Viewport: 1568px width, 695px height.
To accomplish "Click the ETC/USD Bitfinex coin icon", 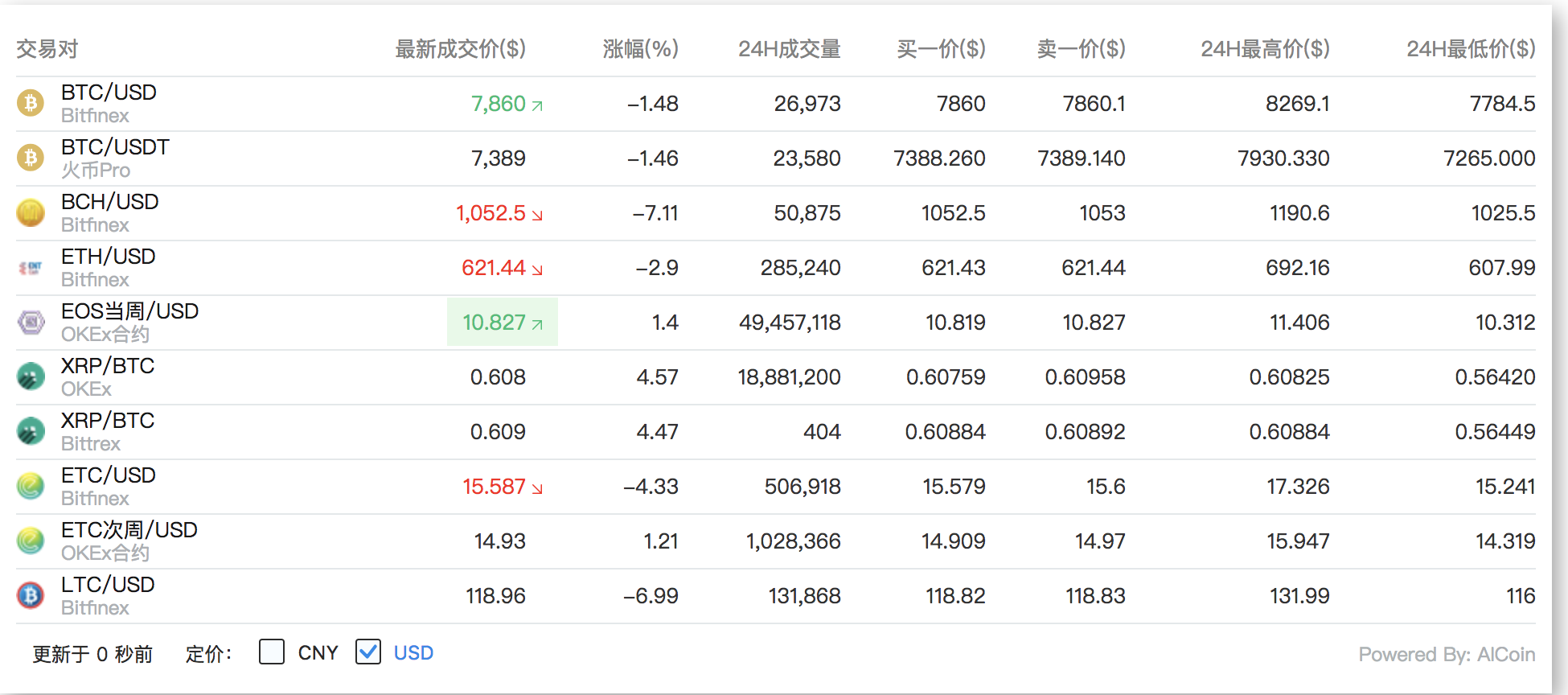I will (x=31, y=486).
